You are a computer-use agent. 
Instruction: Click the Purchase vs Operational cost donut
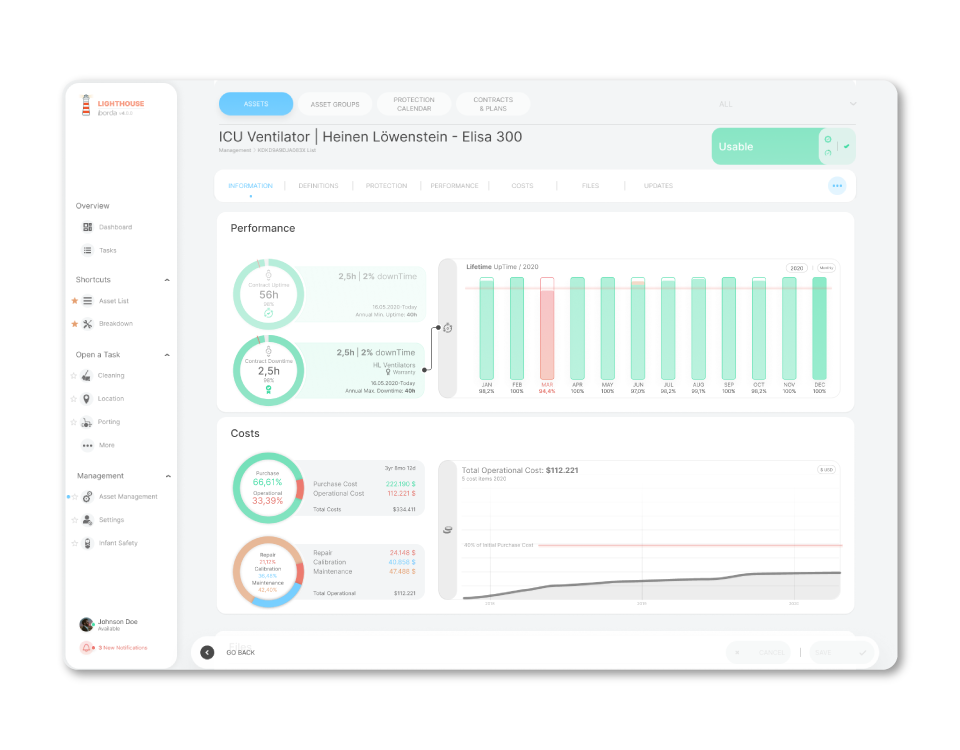point(268,488)
